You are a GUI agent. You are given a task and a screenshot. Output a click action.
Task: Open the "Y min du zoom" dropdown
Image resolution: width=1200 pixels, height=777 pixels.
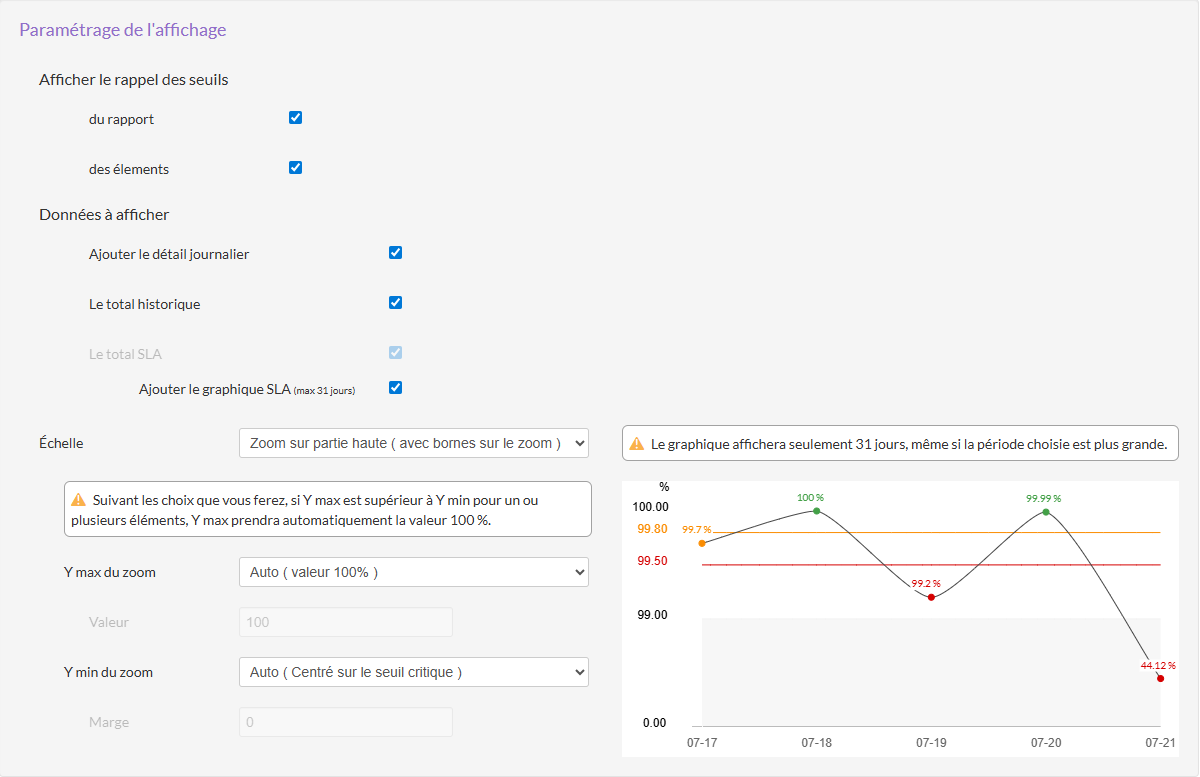coord(414,672)
